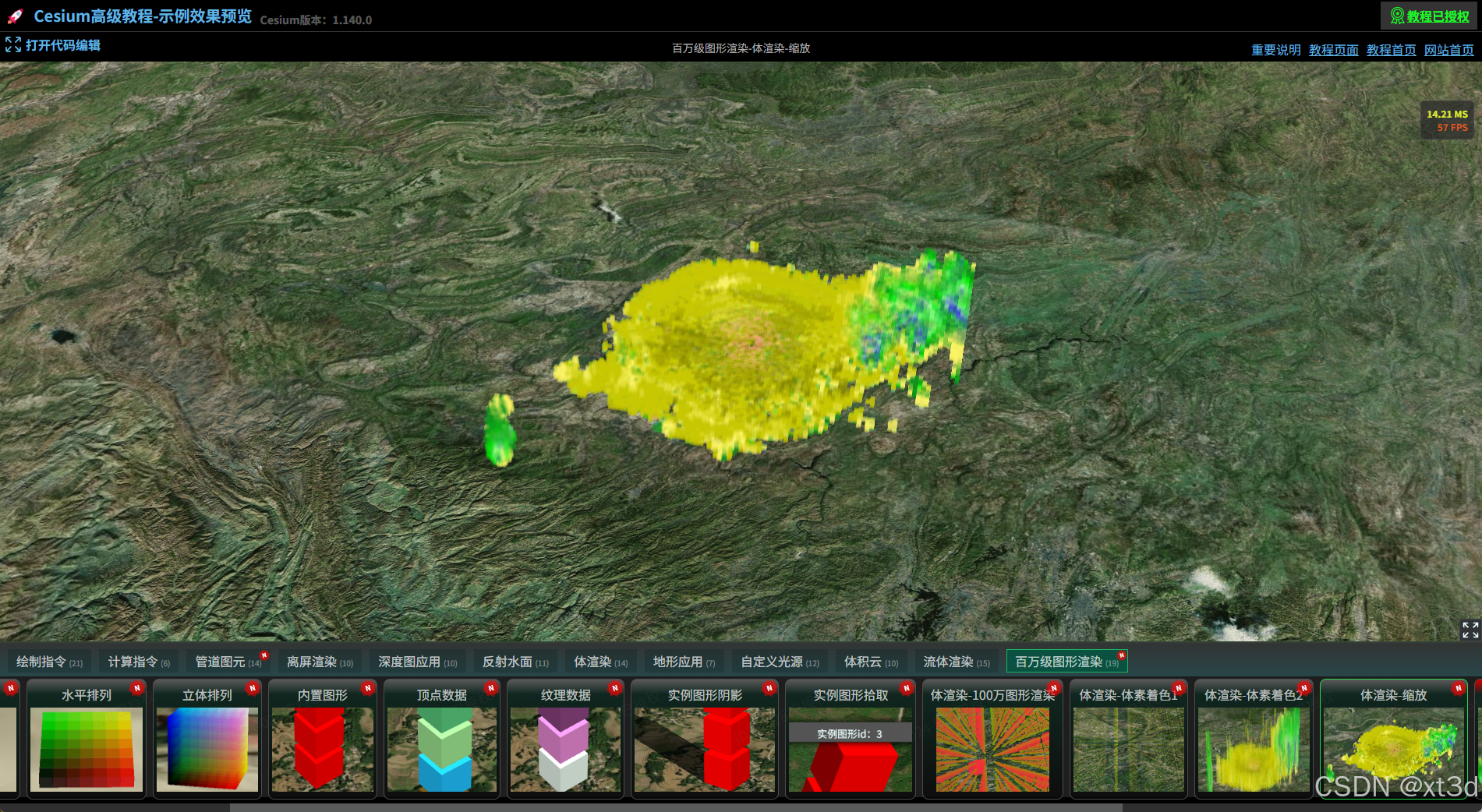The image size is (1482, 812).
Task: Click the 百万级图形渲染-体渲染-缩放 example title
Action: click(741, 48)
